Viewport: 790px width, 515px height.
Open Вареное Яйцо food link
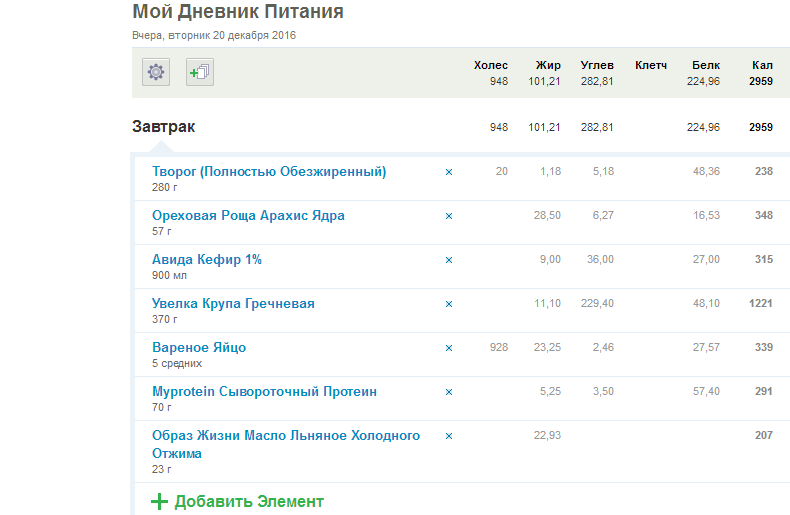tap(199, 348)
